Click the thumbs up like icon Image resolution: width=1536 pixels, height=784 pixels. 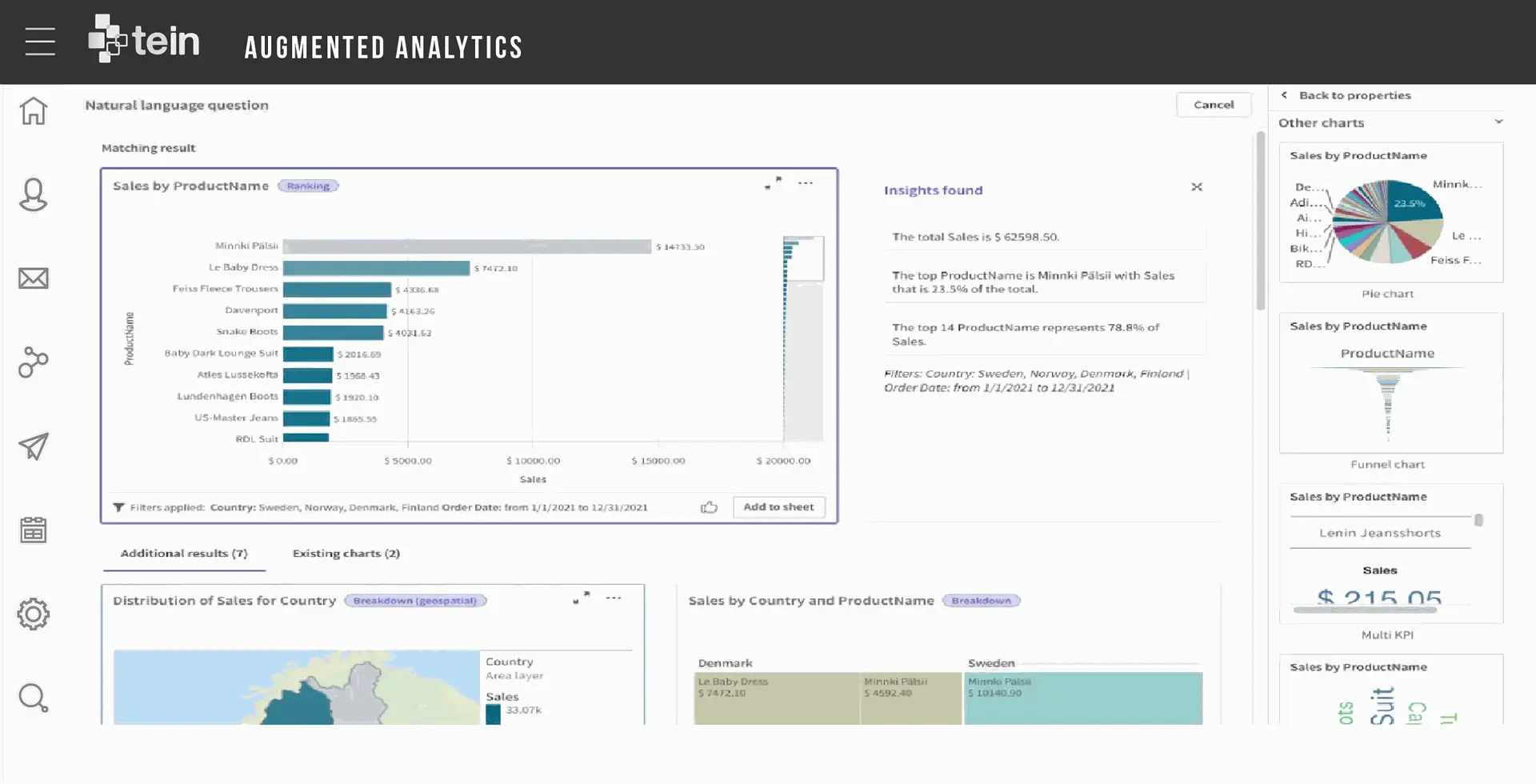coord(709,507)
